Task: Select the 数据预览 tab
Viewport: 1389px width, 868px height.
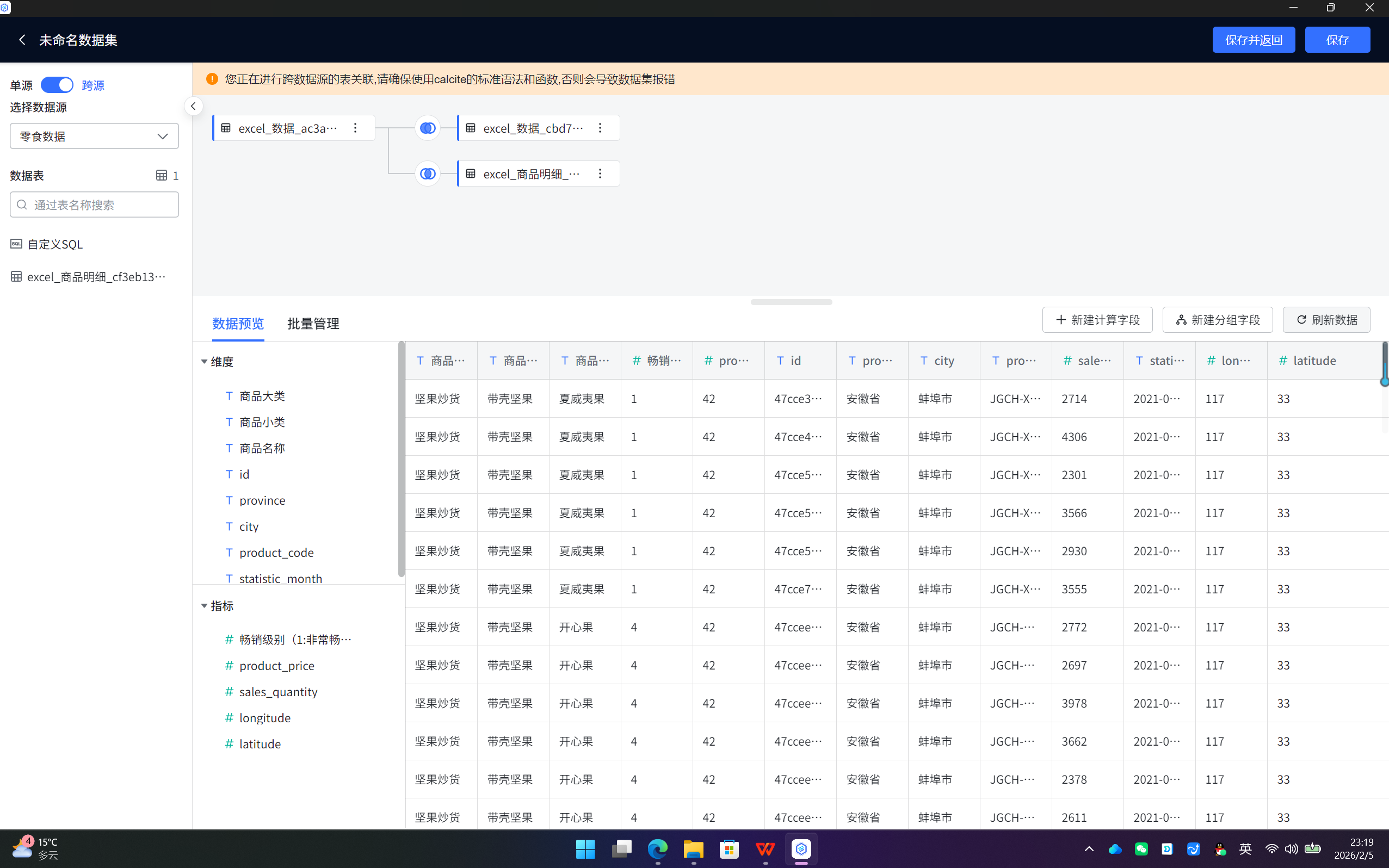Action: (x=238, y=324)
